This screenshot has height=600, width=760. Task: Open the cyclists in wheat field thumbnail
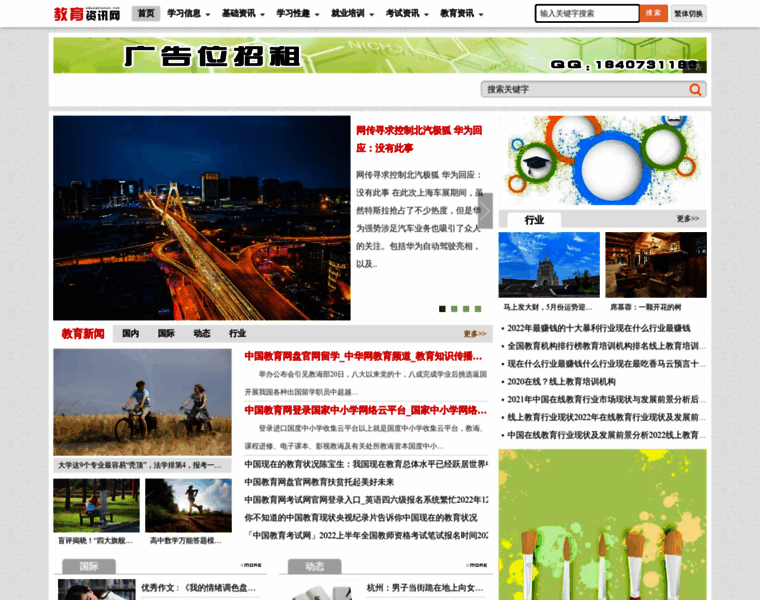tap(142, 402)
